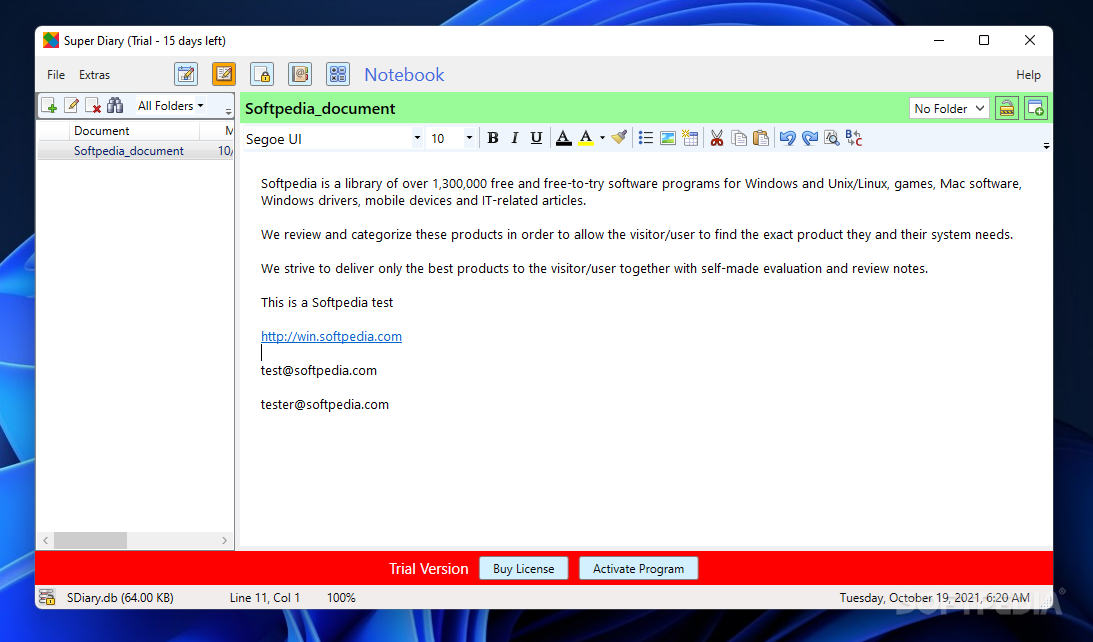This screenshot has width=1093, height=642.
Task: Copy the selected text
Action: click(739, 138)
